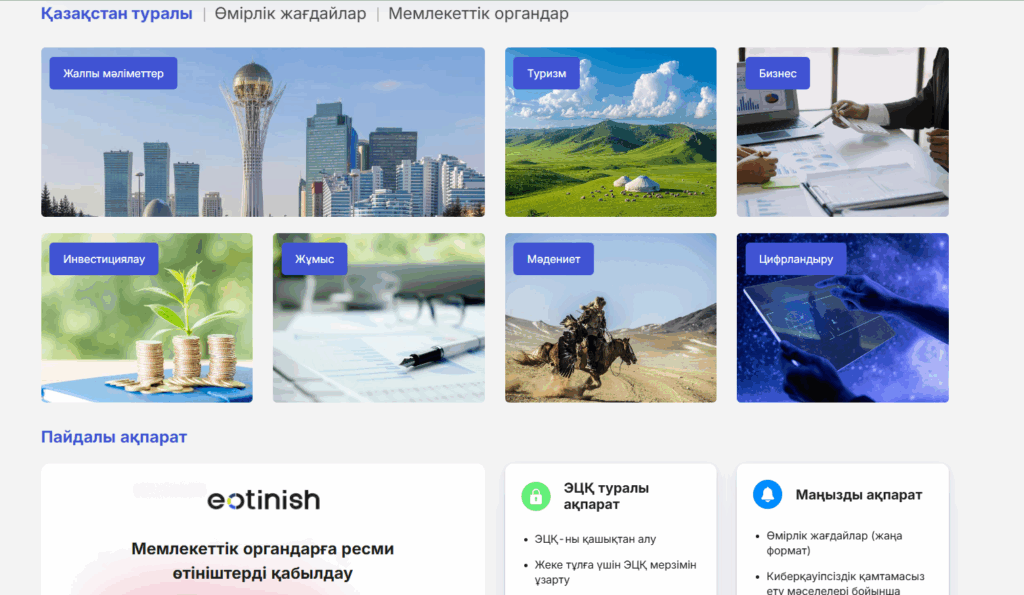Click the blue bell notification icon
Viewport: 1024px width, 595px height.
768,495
